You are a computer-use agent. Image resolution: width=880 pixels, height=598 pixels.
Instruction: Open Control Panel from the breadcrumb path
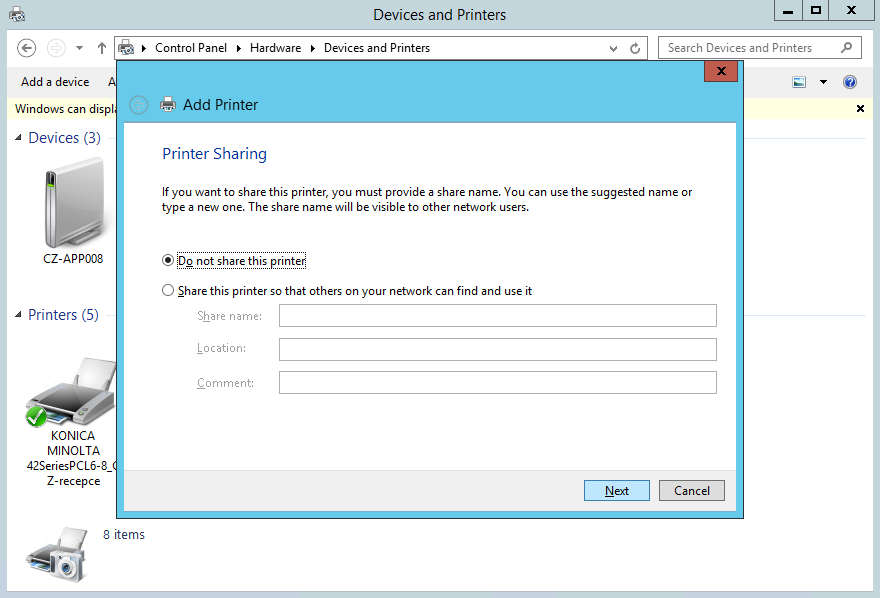[191, 47]
